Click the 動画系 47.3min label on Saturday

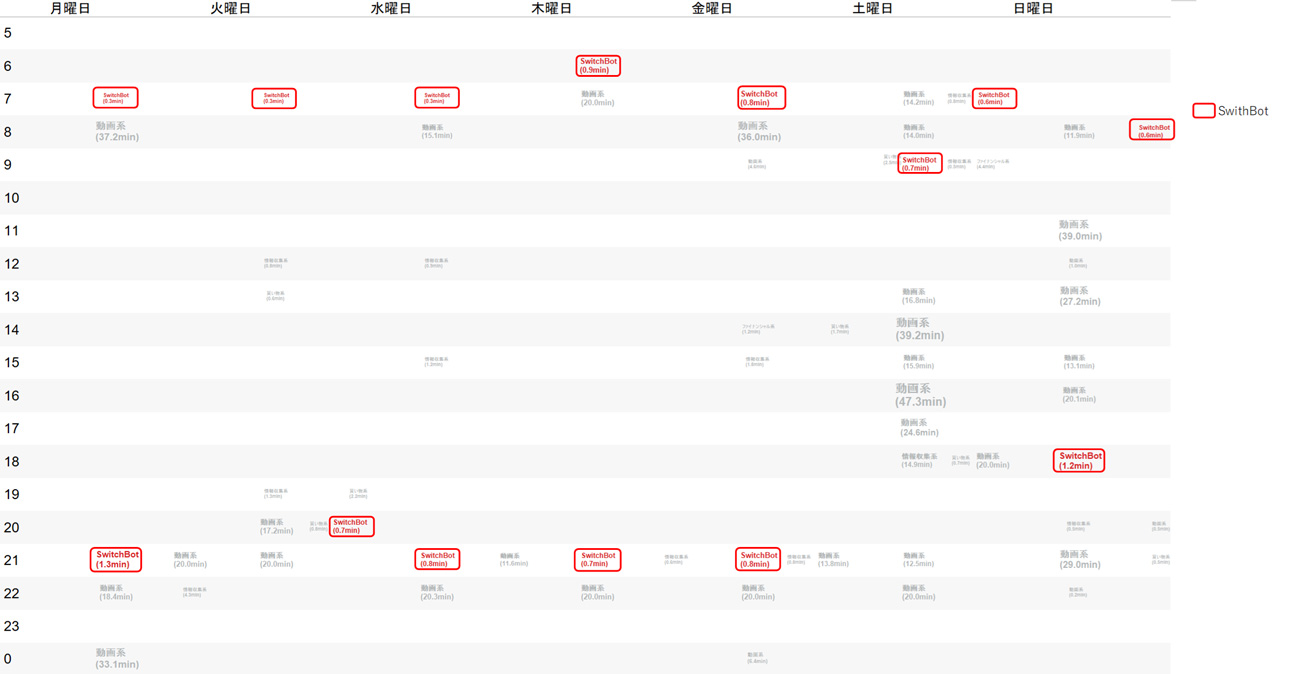[920, 395]
